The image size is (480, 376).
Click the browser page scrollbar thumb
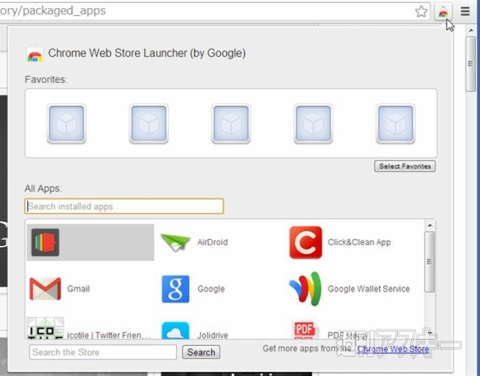[x=471, y=64]
